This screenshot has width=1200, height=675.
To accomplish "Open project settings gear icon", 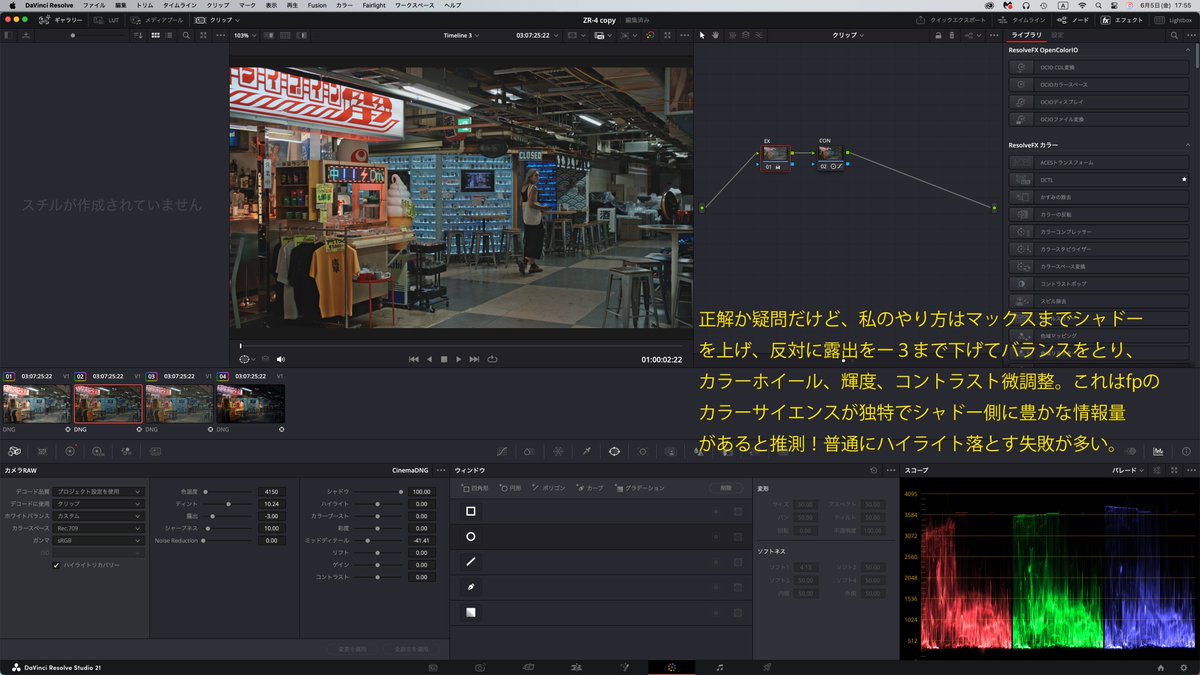I will 1183,667.
